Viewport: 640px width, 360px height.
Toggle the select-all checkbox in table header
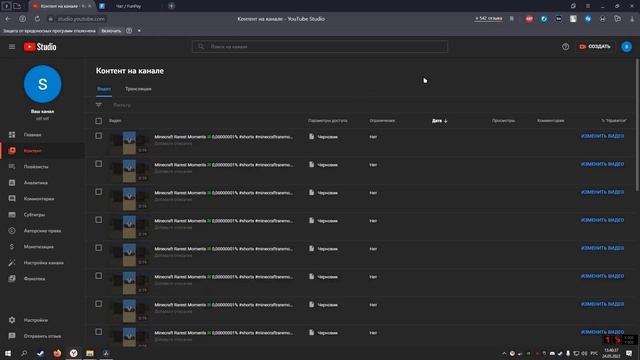click(x=99, y=121)
